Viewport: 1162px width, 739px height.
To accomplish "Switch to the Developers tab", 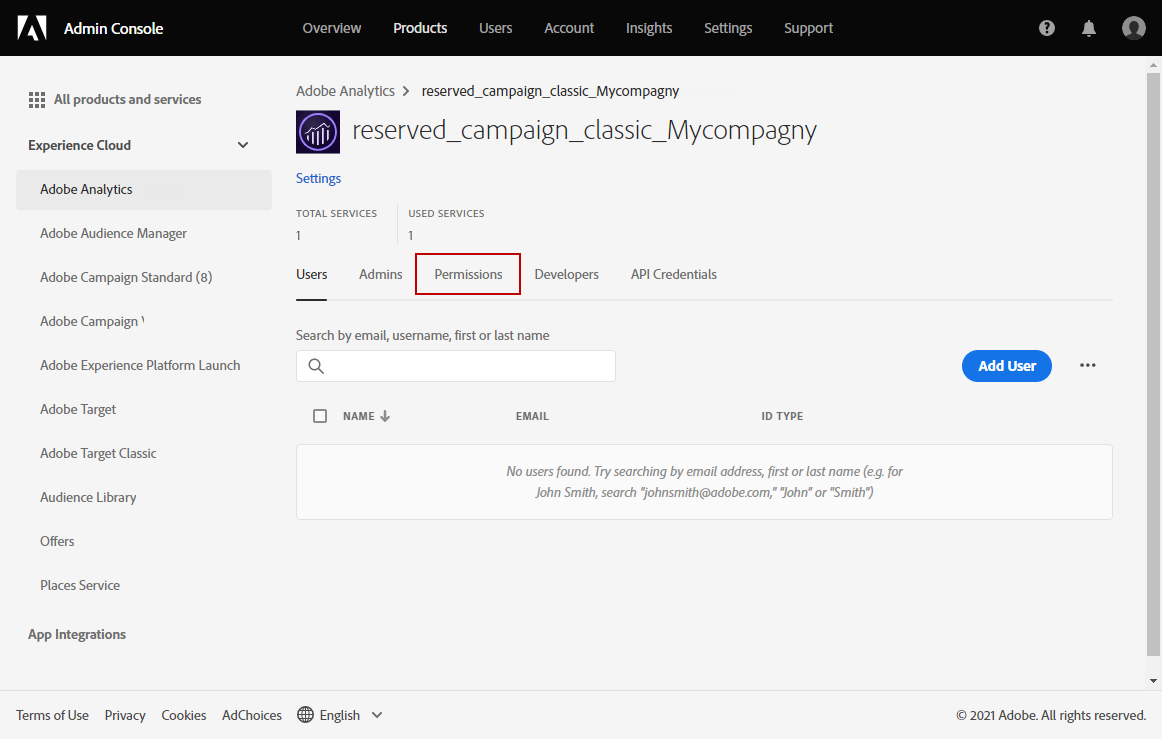I will click(x=566, y=274).
